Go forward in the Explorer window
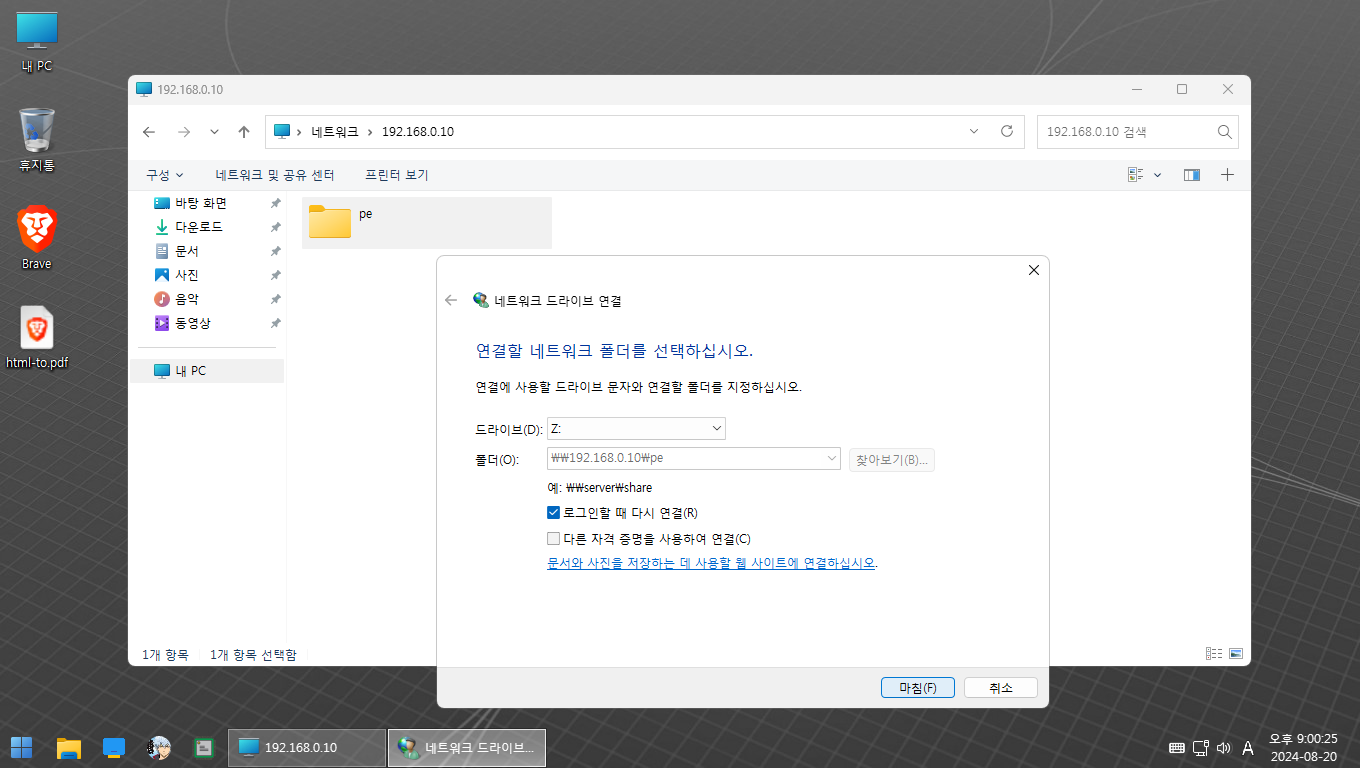This screenshot has height=768, width=1360. [183, 131]
